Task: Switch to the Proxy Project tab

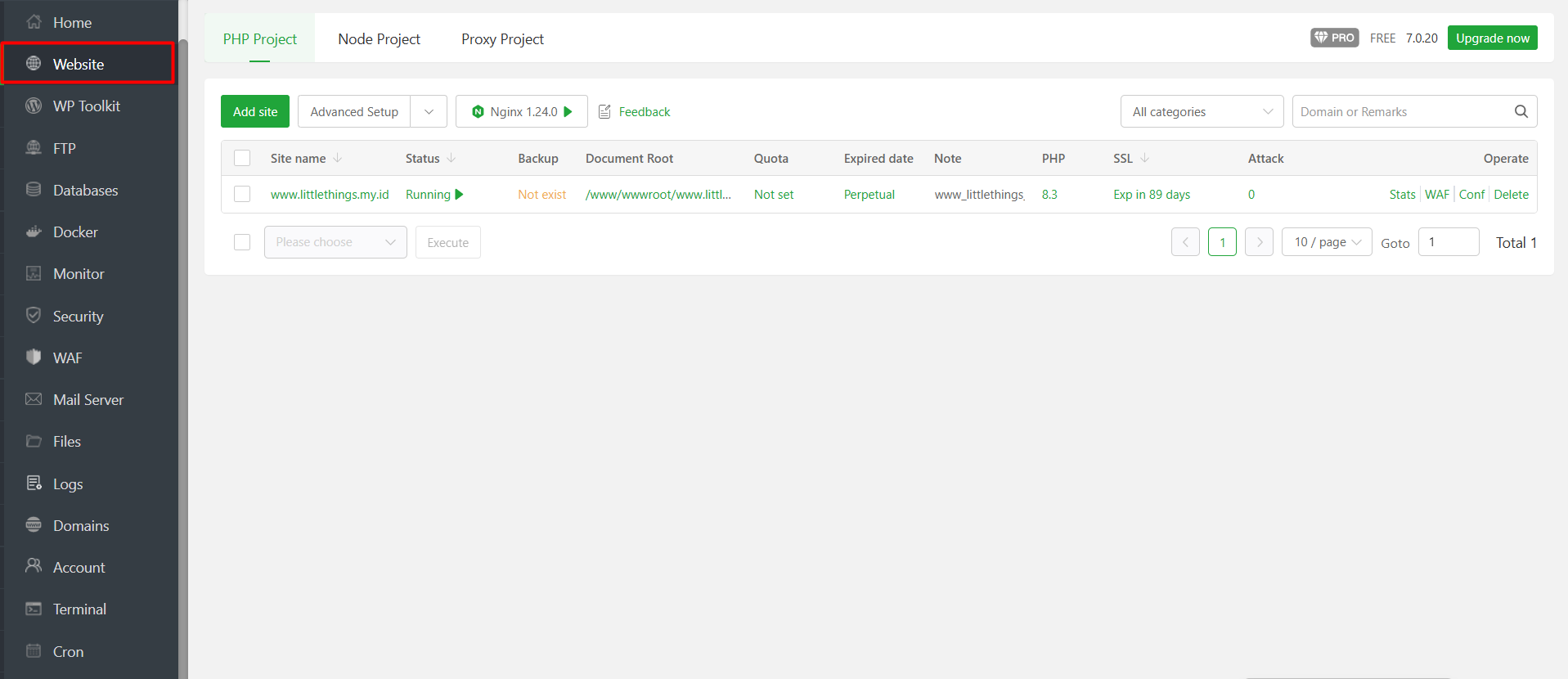Action: (x=502, y=39)
